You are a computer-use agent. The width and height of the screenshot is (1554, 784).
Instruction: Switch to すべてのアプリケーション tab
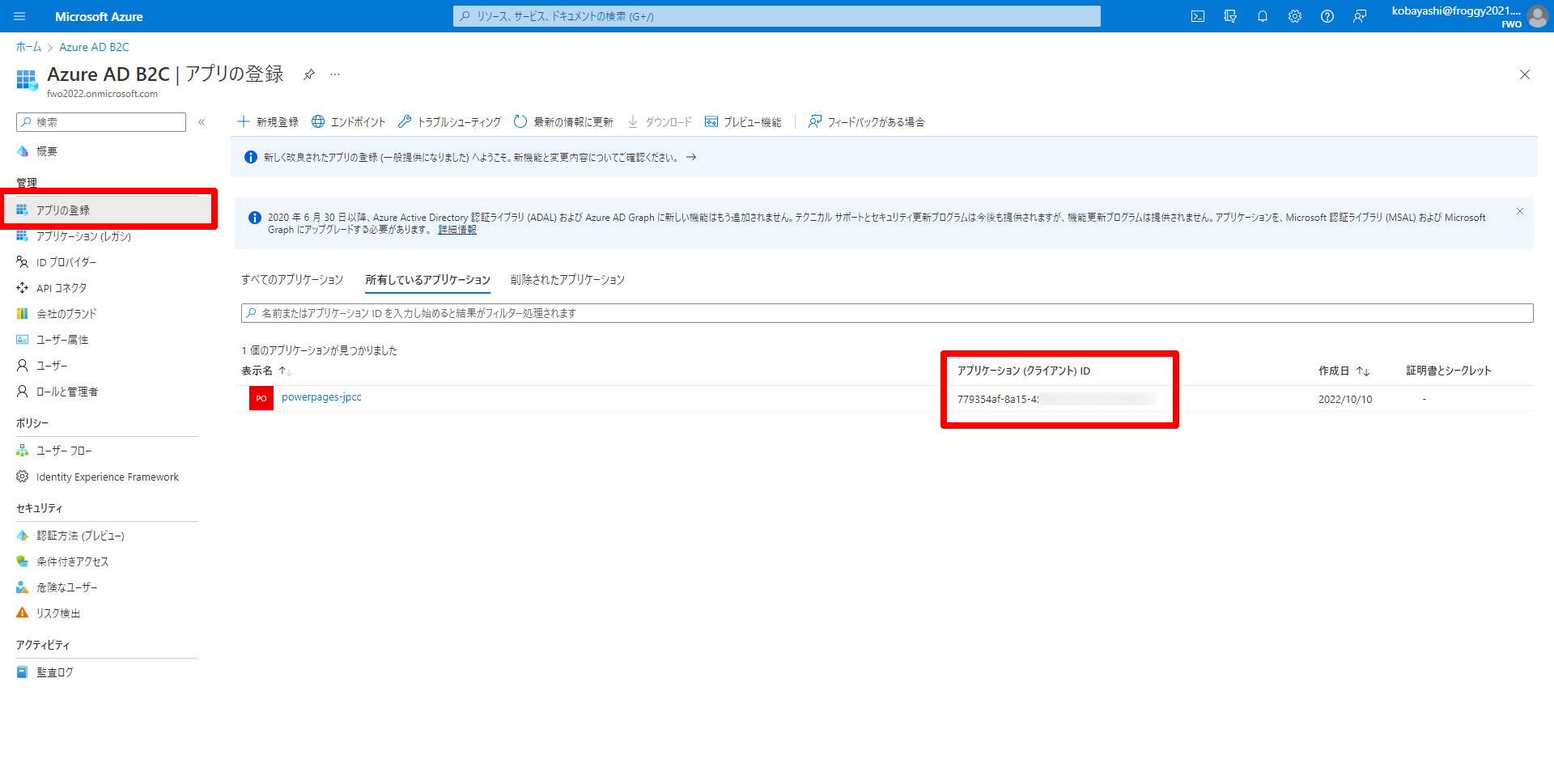tap(292, 280)
